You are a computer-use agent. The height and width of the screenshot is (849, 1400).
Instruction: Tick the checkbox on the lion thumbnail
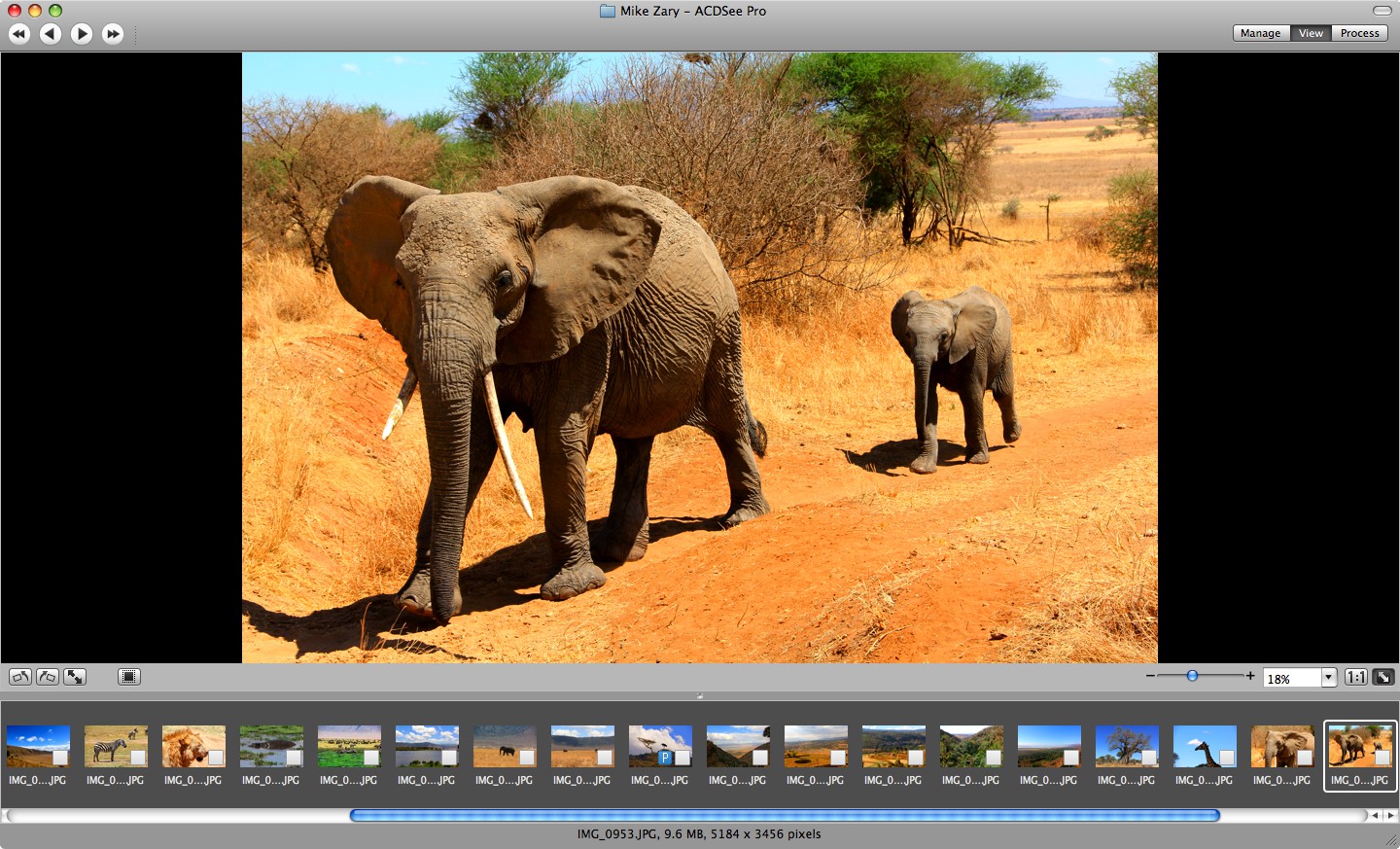click(x=216, y=758)
